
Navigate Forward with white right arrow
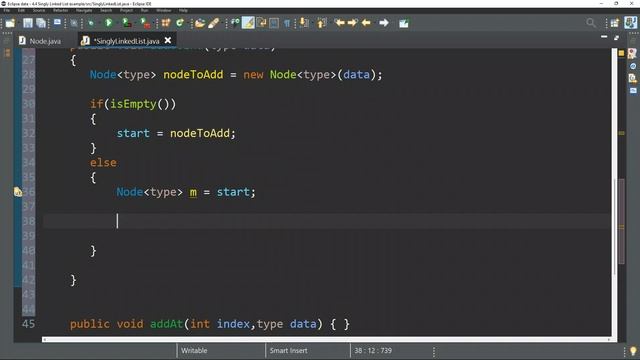(x=383, y=23)
